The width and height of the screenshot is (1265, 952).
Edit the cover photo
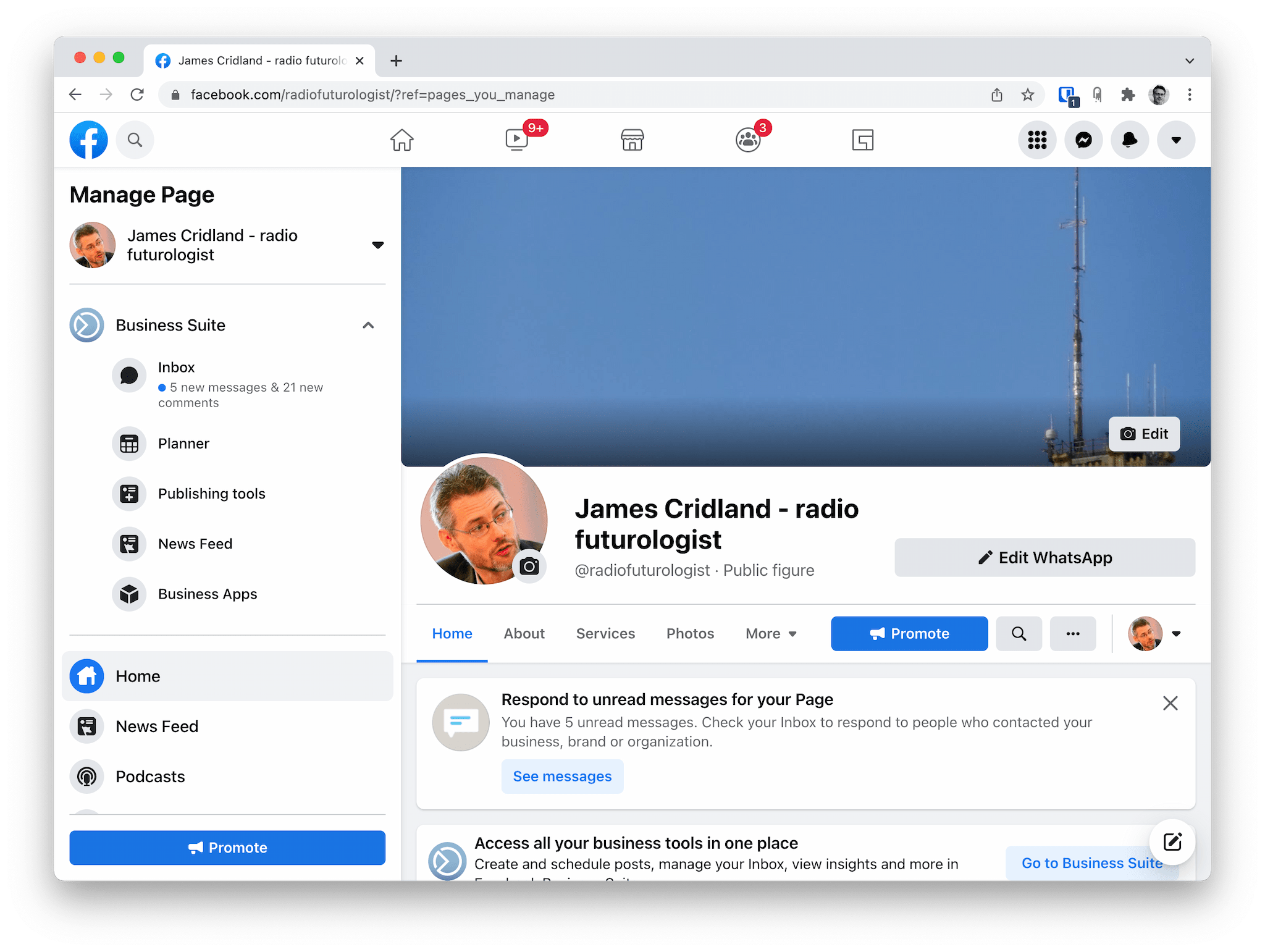[x=1144, y=434]
